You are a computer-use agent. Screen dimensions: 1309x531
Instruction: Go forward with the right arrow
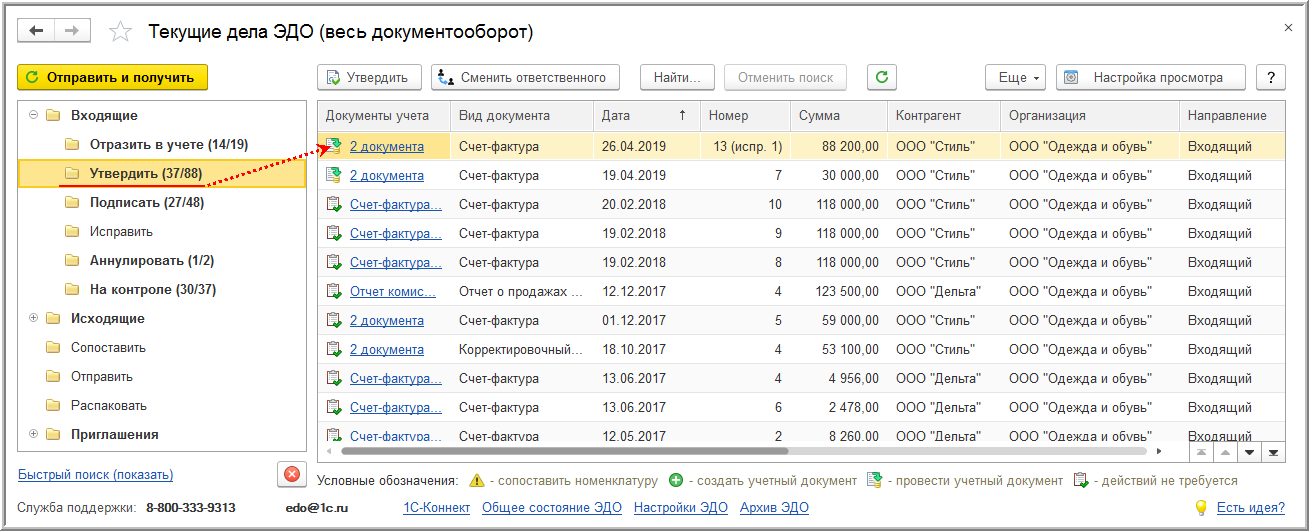click(72, 31)
